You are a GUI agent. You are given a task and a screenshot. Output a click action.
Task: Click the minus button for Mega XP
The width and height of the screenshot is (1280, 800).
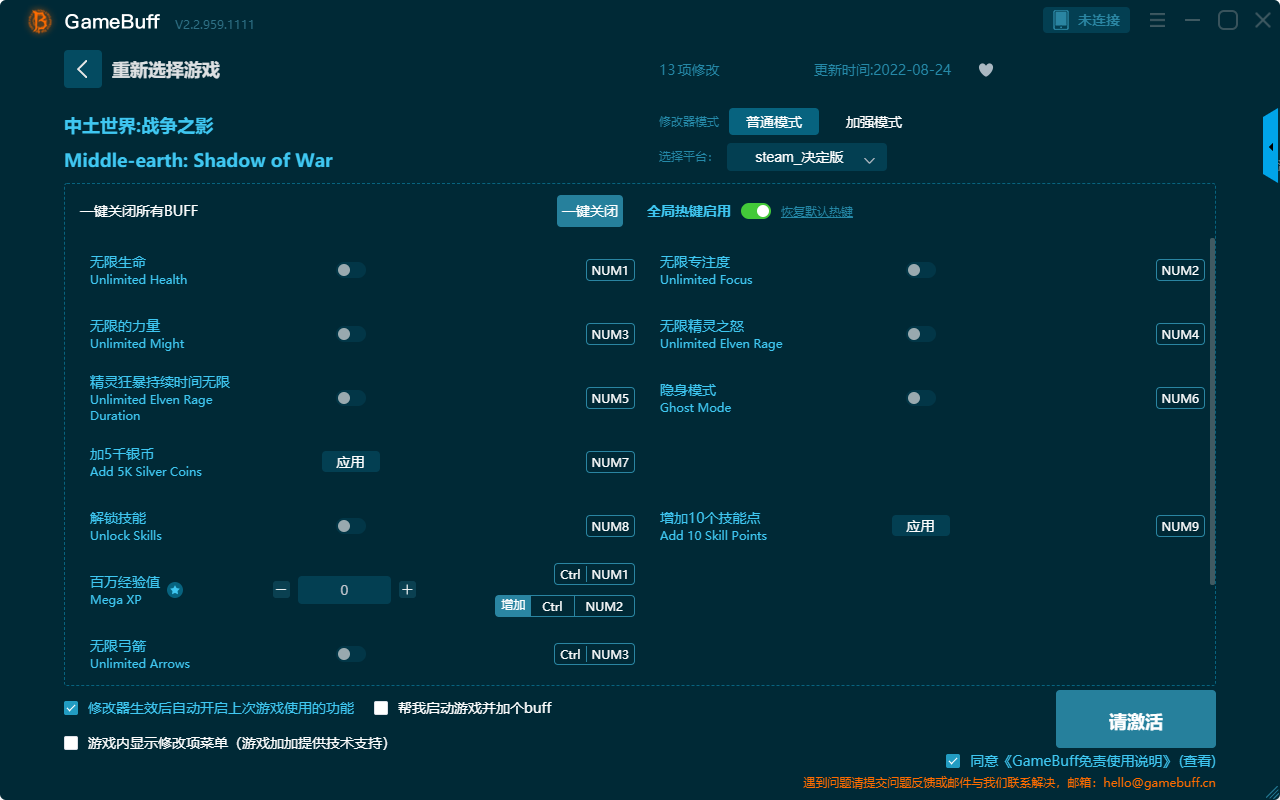pos(281,590)
